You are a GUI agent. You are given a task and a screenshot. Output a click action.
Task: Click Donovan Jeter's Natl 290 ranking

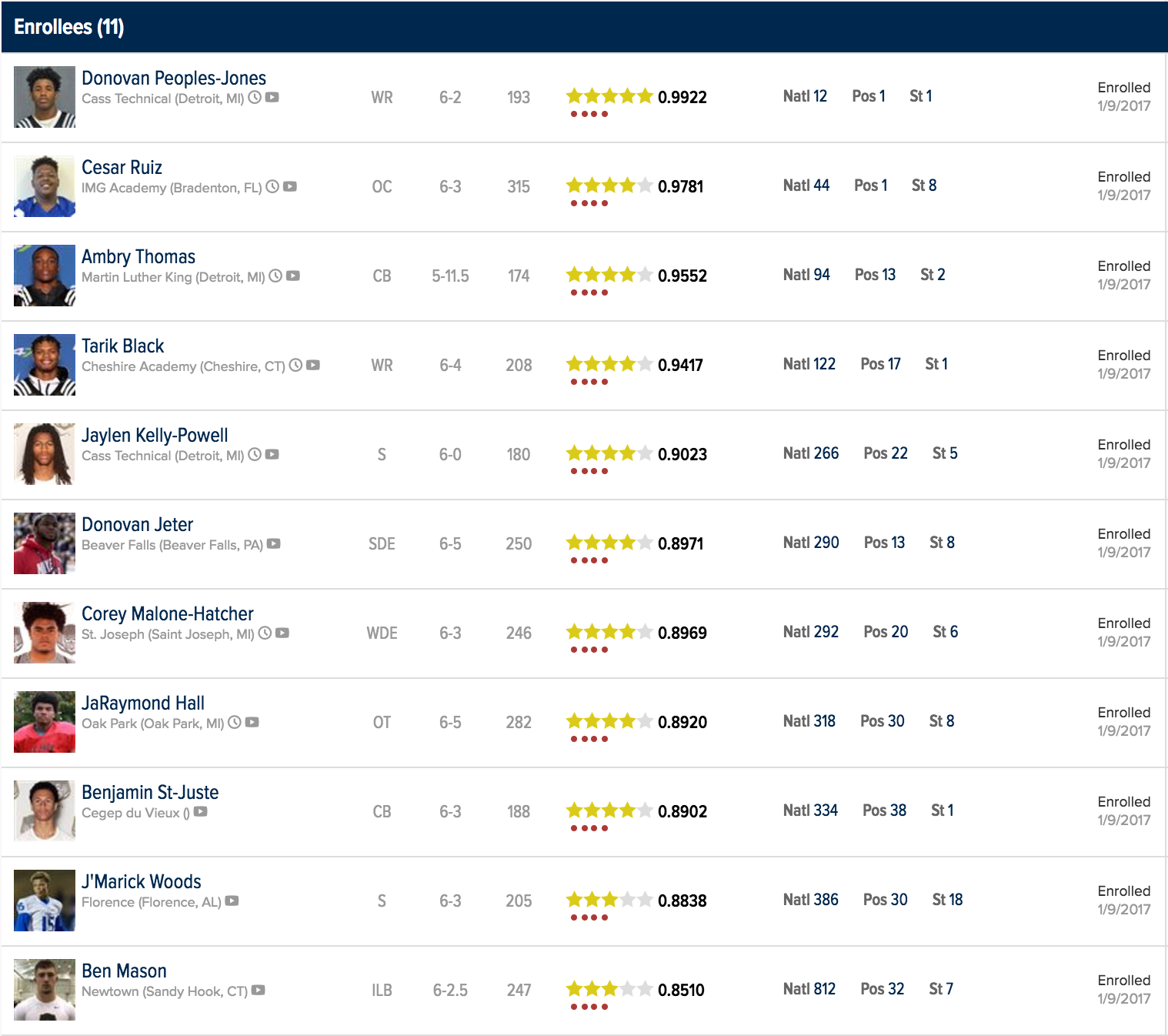[811, 543]
